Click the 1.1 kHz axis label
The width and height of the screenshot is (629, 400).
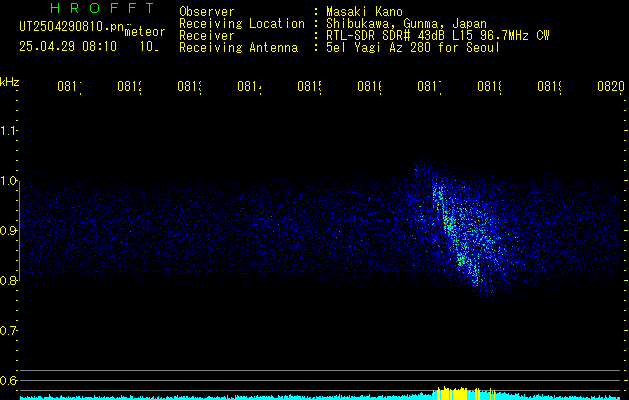[8, 131]
